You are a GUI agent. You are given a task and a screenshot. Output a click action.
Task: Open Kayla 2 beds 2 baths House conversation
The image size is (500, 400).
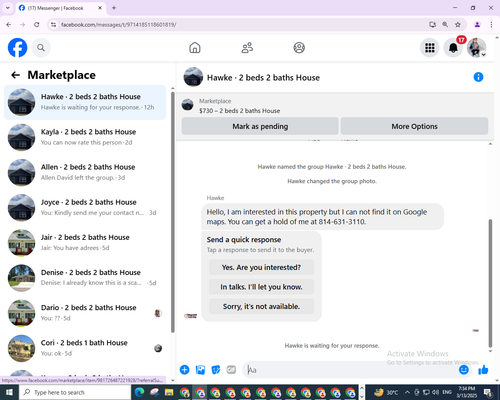(85, 137)
